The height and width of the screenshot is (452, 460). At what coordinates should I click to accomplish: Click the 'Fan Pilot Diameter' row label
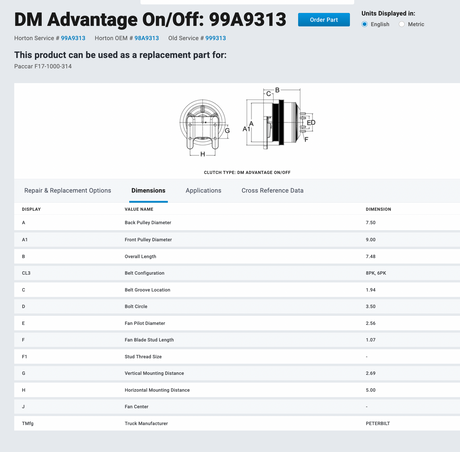pos(145,323)
